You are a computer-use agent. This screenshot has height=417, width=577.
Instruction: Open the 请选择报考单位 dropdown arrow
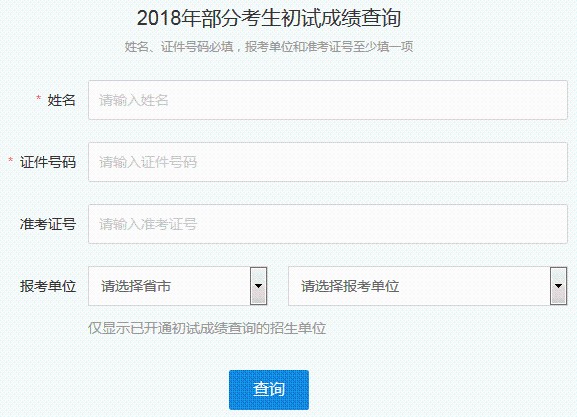coord(558,286)
